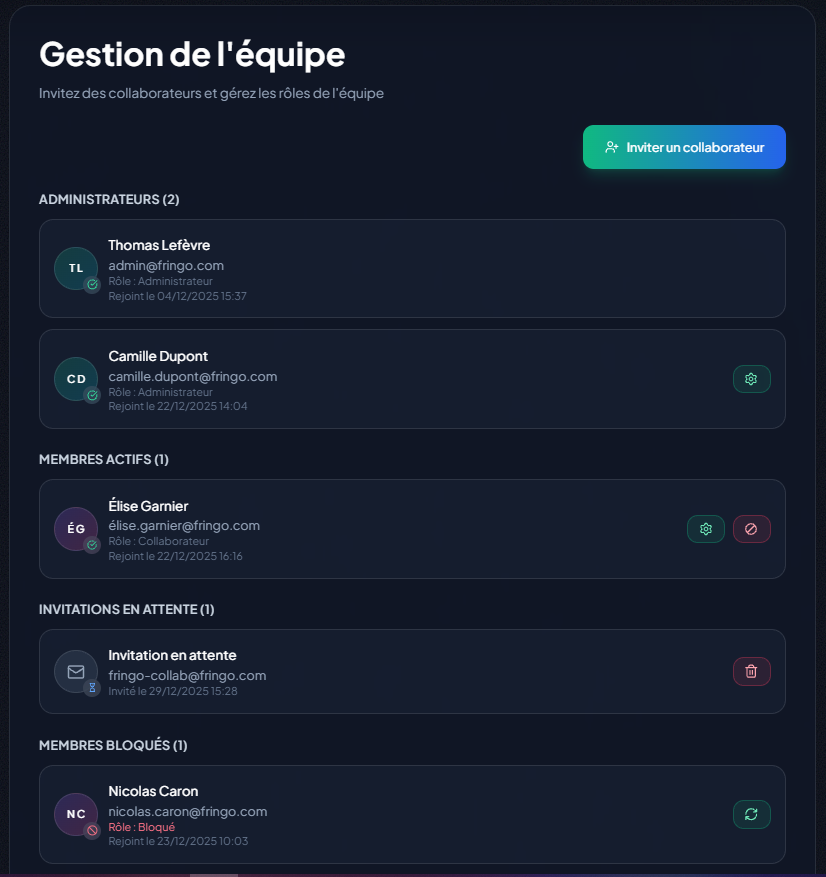Select the Thomas Lefèvre name
The image size is (826, 877).
(x=159, y=245)
